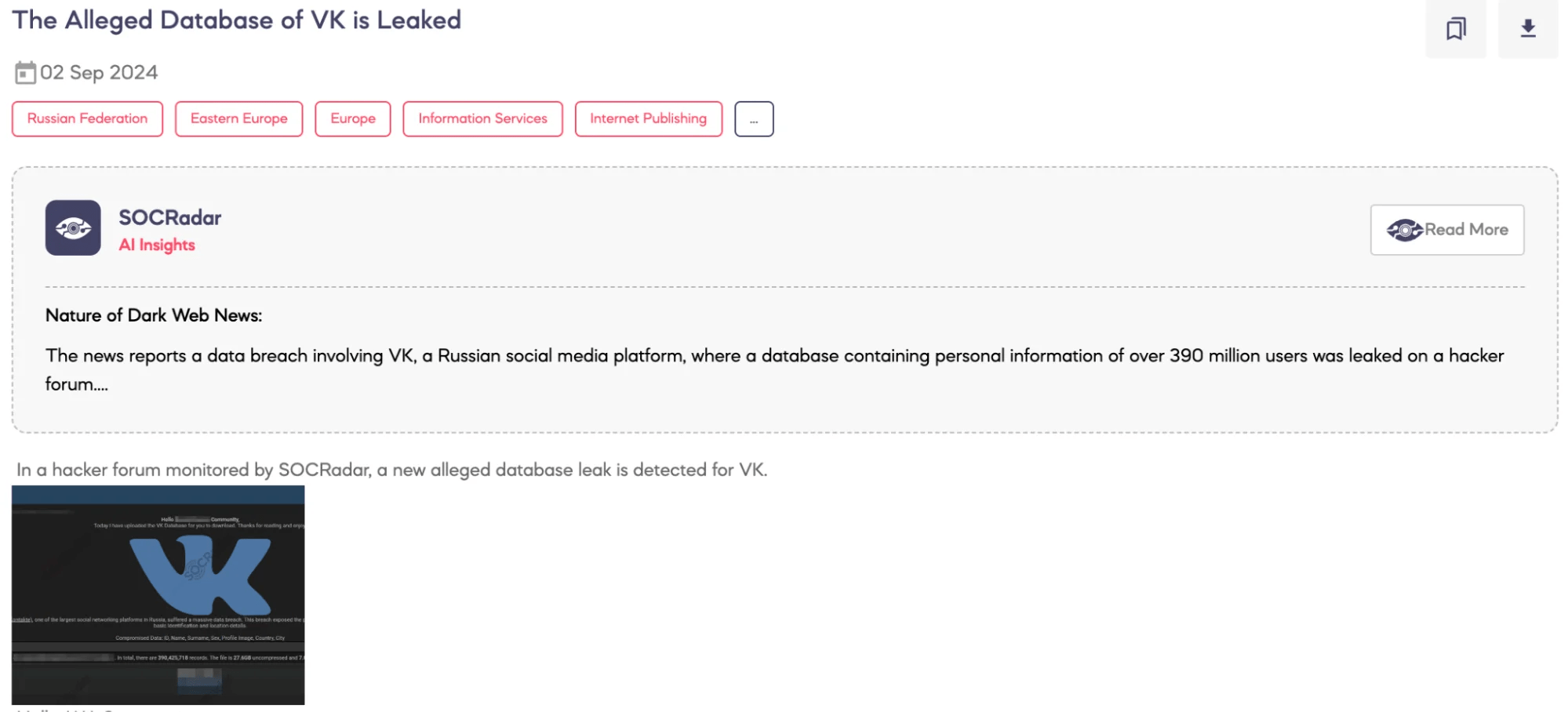
Task: Toggle the Eastern Europe tag filter
Action: coord(238,118)
